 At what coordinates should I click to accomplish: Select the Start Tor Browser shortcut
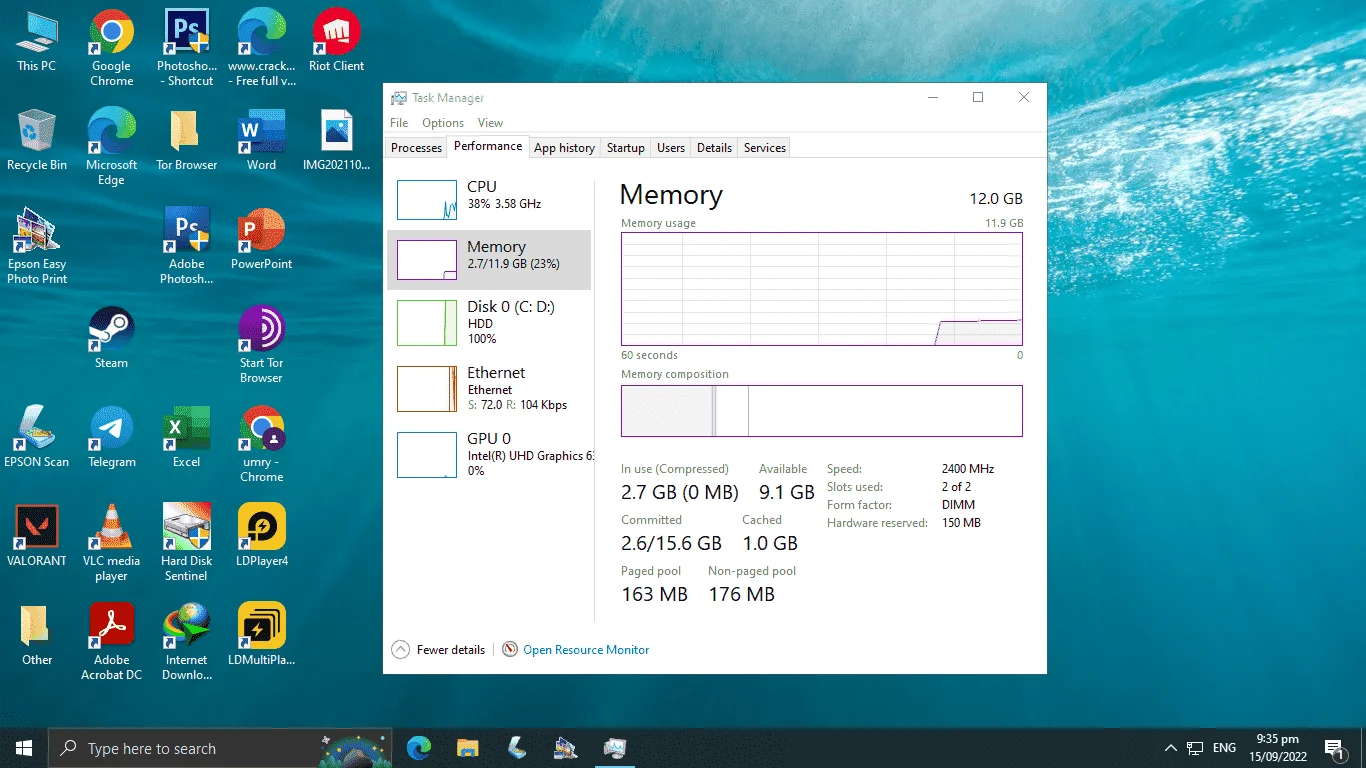(261, 345)
